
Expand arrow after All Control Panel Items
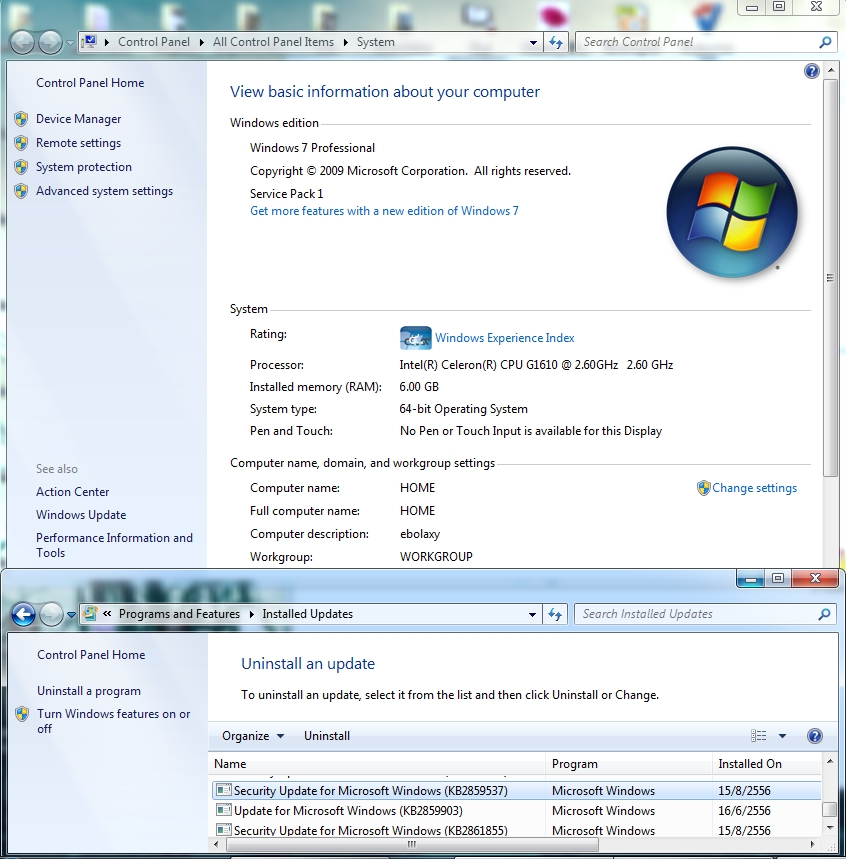pos(346,42)
